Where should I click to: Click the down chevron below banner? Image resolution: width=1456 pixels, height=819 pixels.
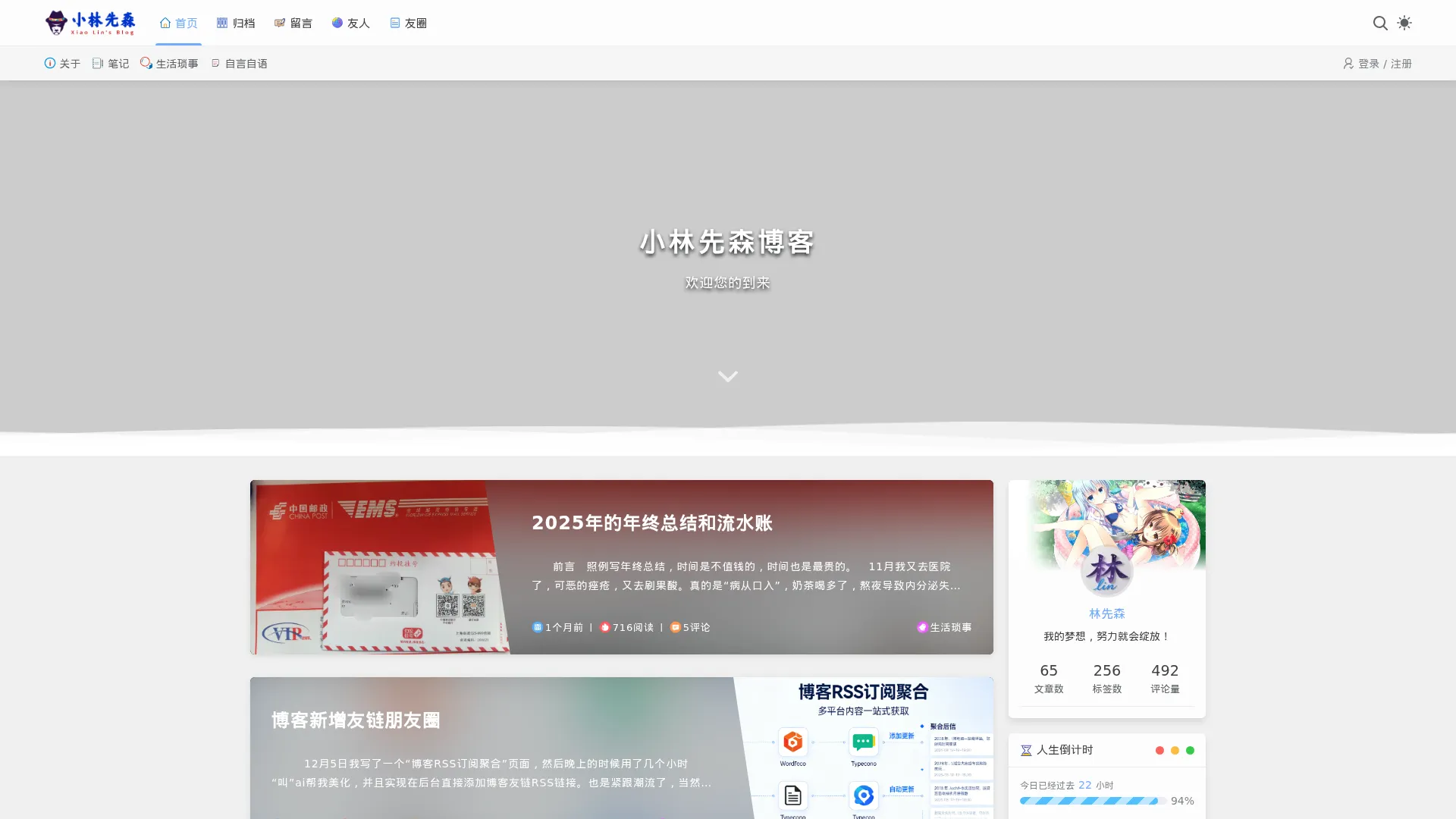tap(727, 376)
